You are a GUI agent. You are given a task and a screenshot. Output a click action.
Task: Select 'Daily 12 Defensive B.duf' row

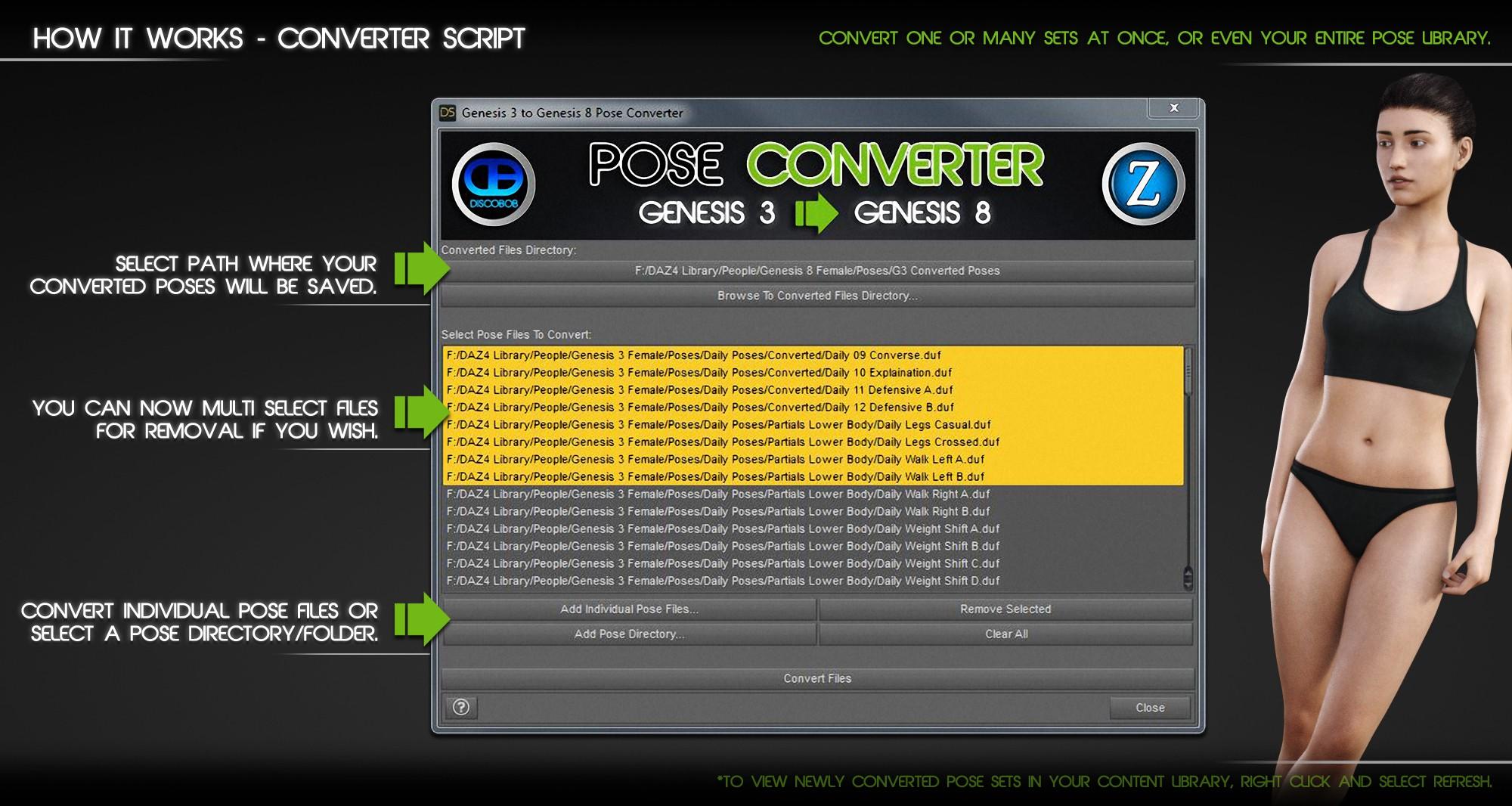click(x=813, y=408)
